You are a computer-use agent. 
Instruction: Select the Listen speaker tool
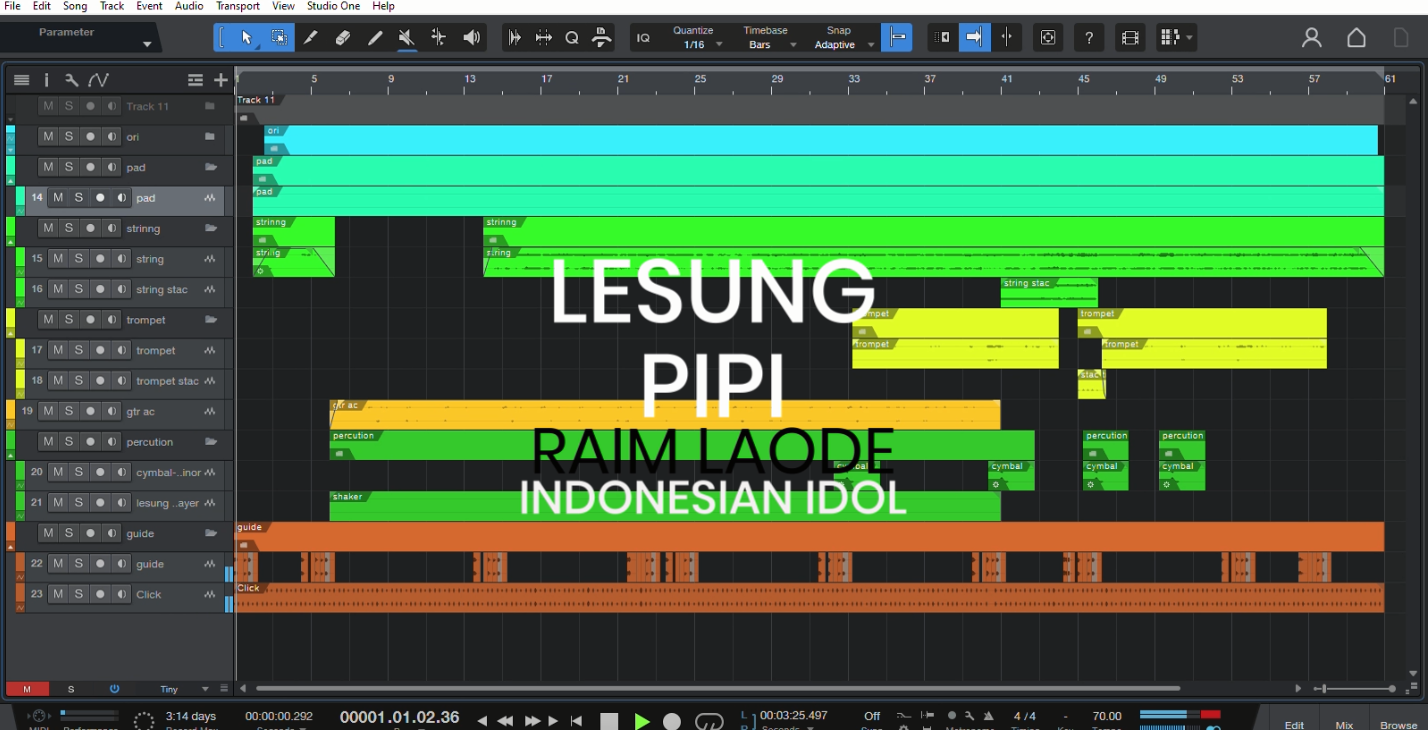472,38
